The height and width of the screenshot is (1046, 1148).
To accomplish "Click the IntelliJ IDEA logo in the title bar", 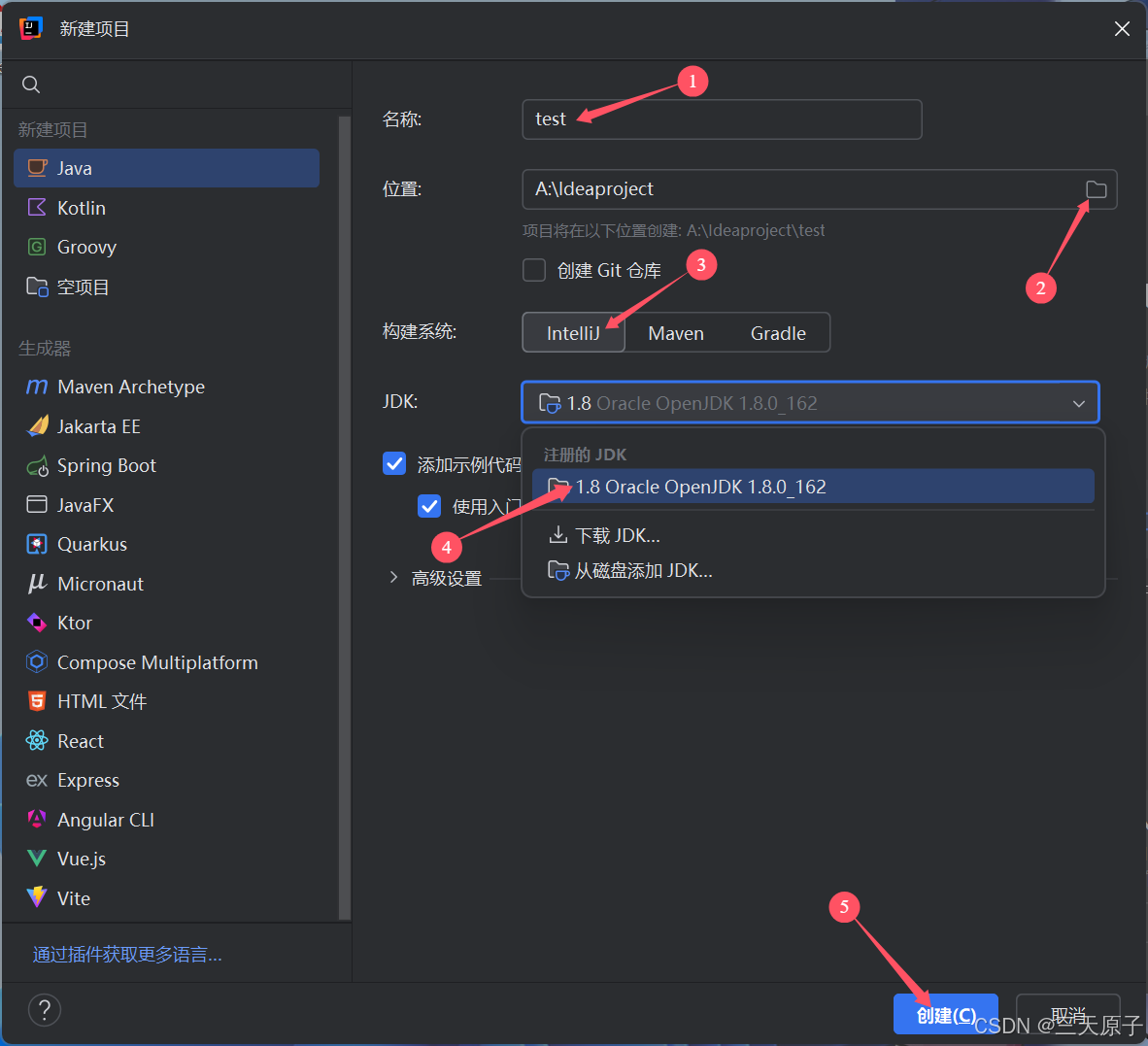I will point(31,28).
